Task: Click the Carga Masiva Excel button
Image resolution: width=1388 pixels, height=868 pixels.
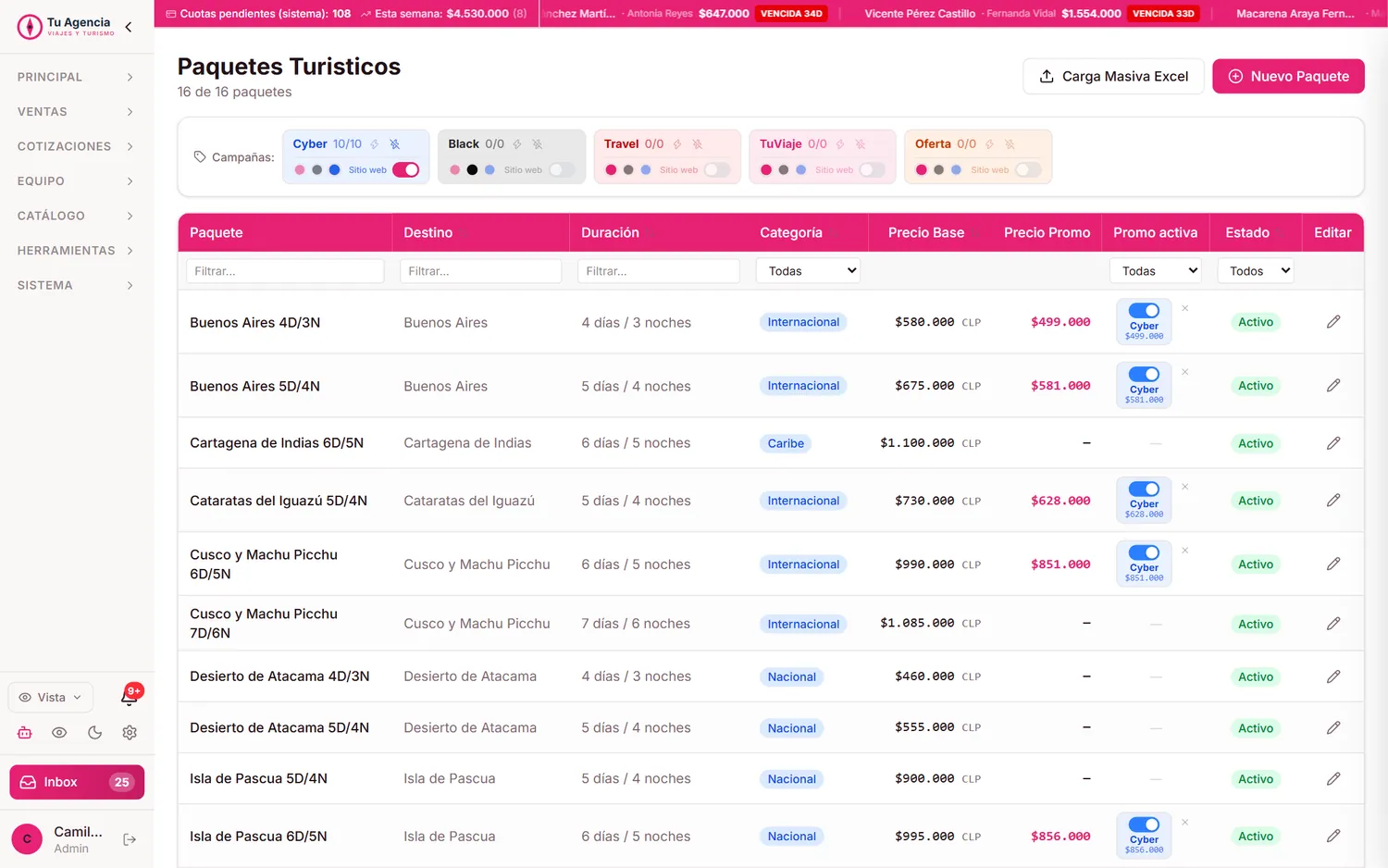Action: coord(1113,77)
